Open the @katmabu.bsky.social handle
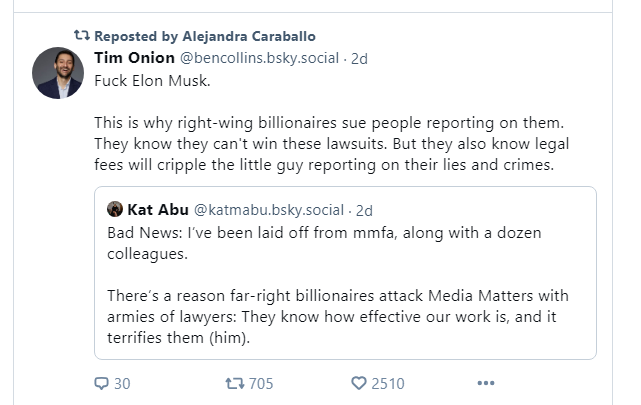The image size is (641, 405). [x=269, y=210]
